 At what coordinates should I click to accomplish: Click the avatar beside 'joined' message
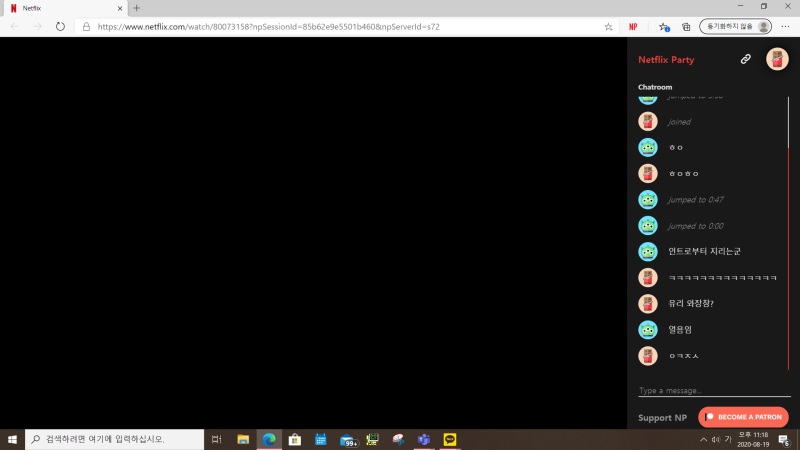pos(648,121)
